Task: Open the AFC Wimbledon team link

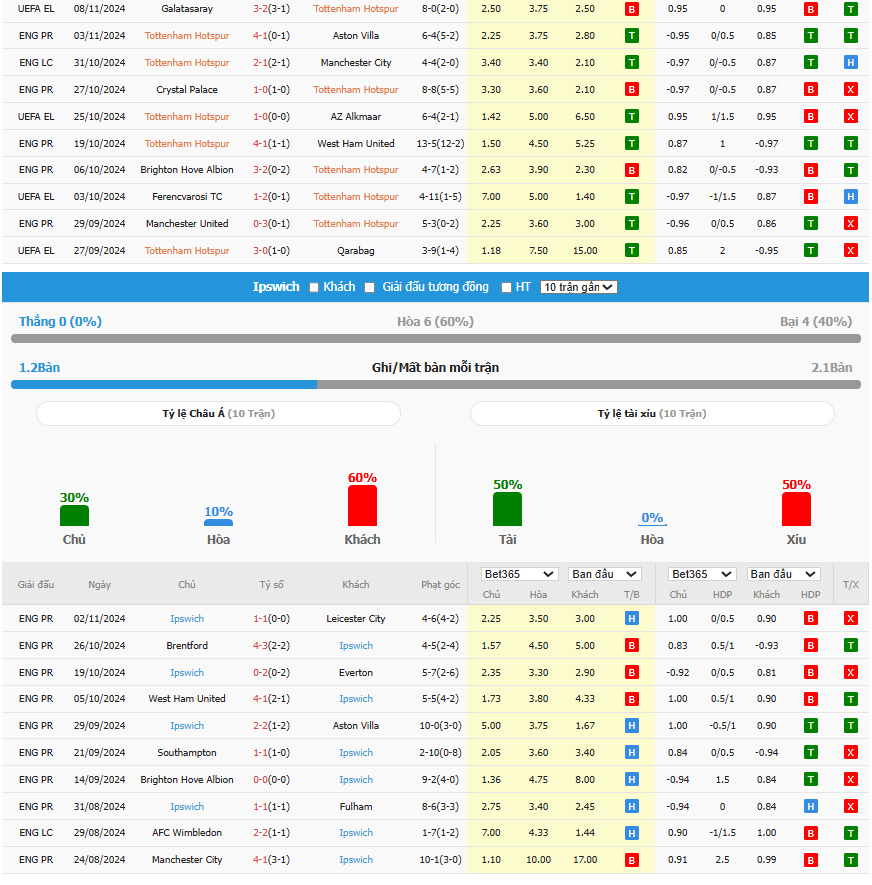Action: click(x=187, y=833)
